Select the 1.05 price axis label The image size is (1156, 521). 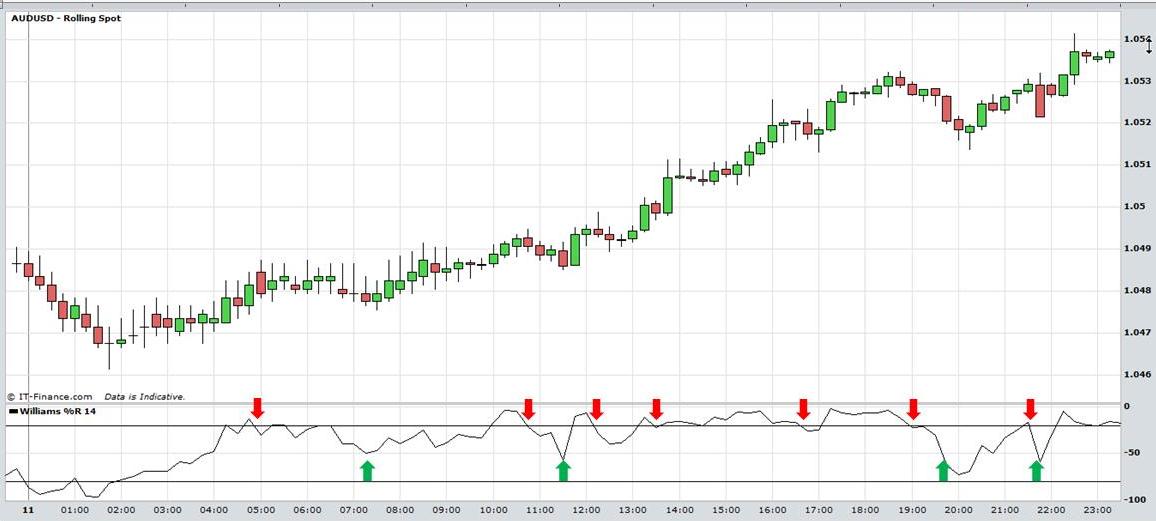1133,206
